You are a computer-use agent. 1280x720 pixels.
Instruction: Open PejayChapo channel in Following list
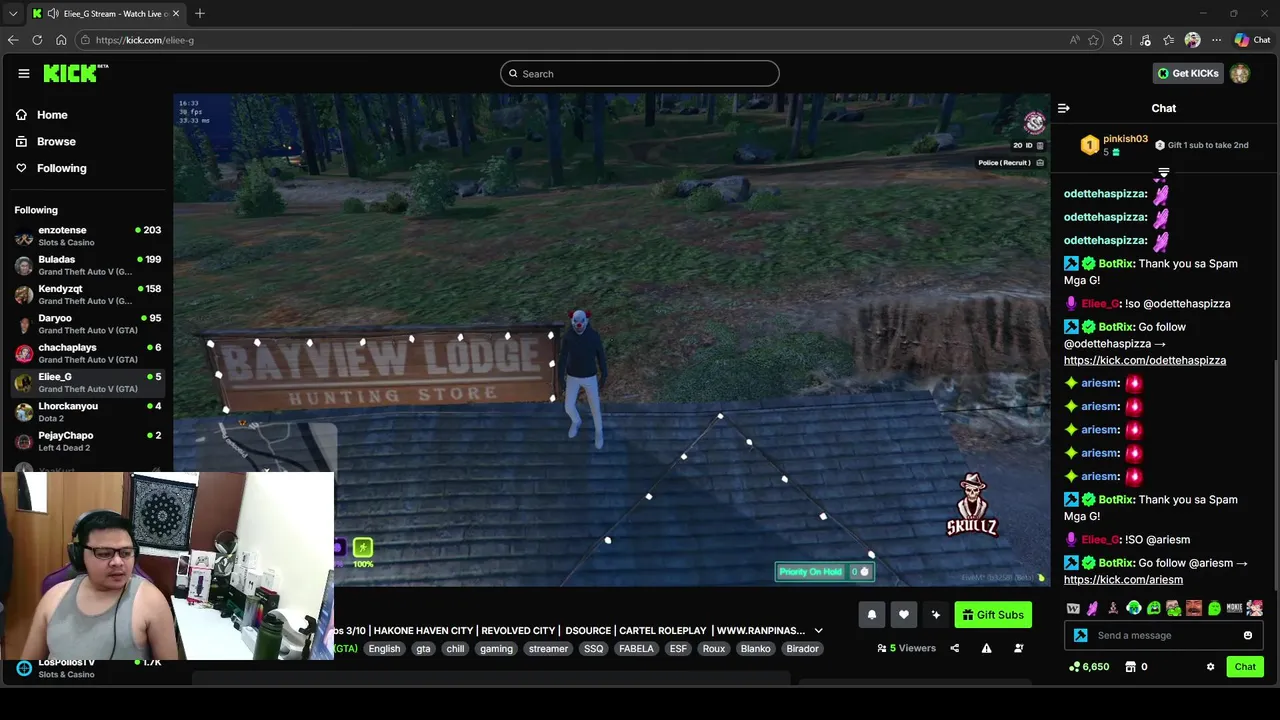coord(88,441)
